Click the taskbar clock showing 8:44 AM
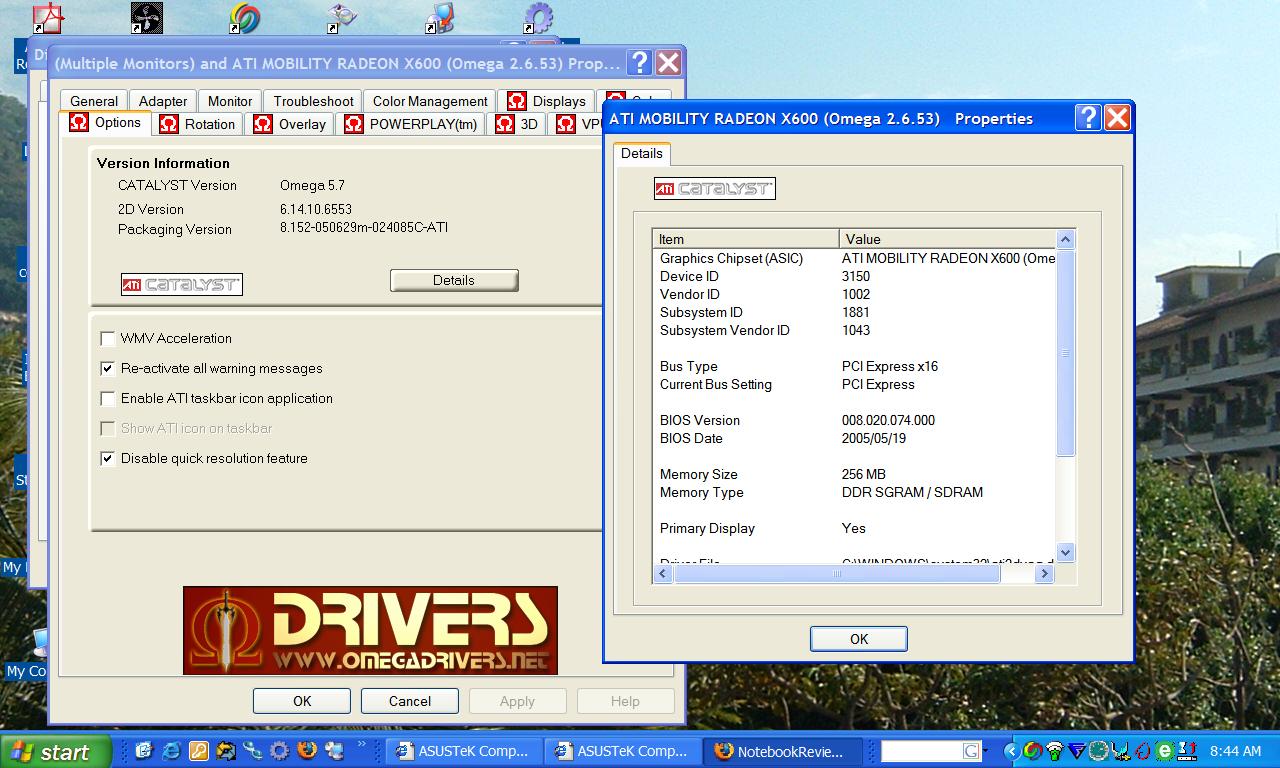Image resolution: width=1280 pixels, height=768 pixels. [x=1235, y=751]
